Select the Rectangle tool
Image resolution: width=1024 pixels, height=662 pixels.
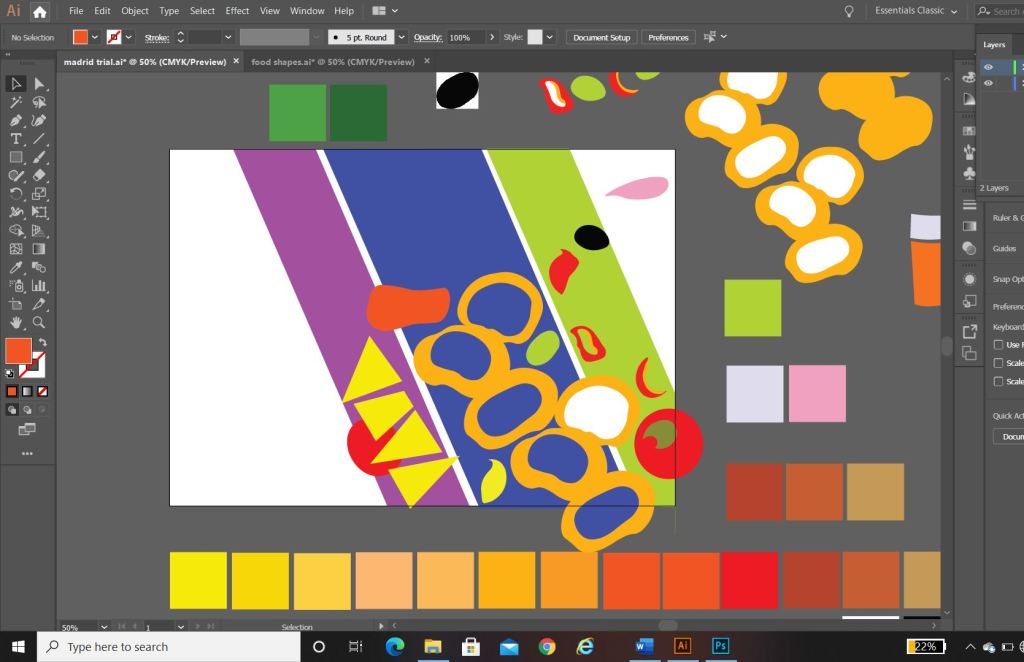pyautogui.click(x=16, y=157)
